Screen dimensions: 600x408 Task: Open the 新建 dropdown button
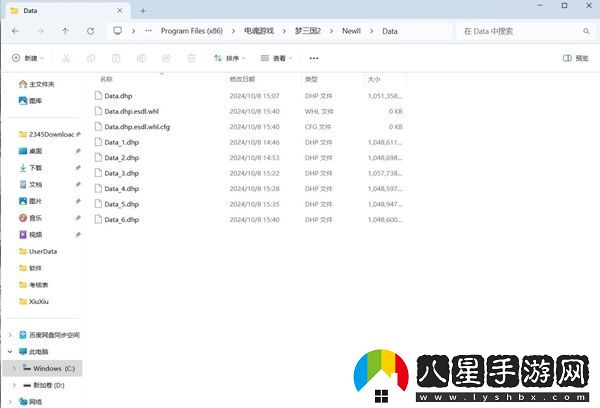(30, 58)
